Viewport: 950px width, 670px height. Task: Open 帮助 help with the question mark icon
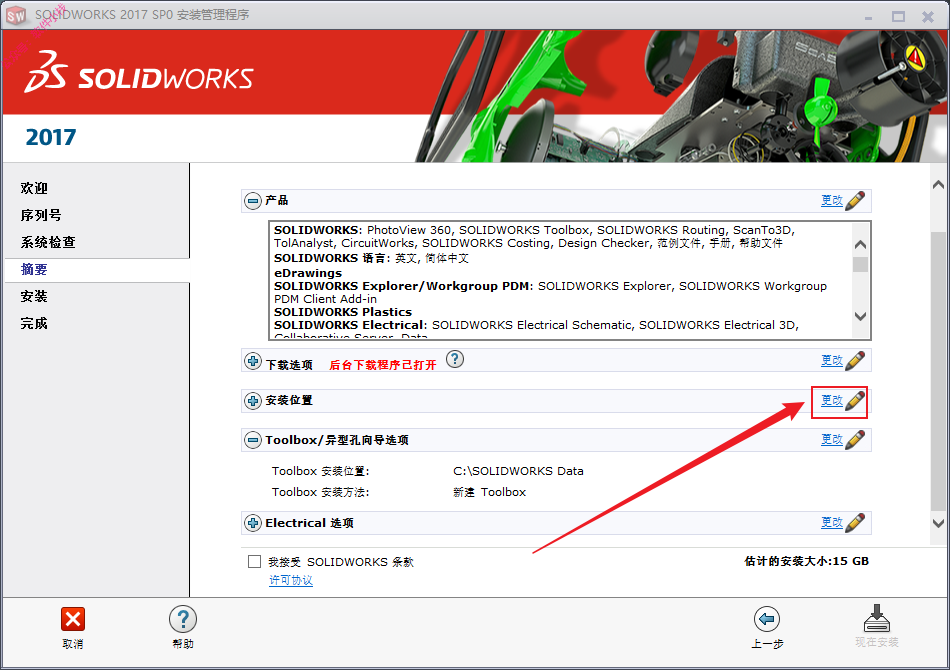click(x=183, y=619)
